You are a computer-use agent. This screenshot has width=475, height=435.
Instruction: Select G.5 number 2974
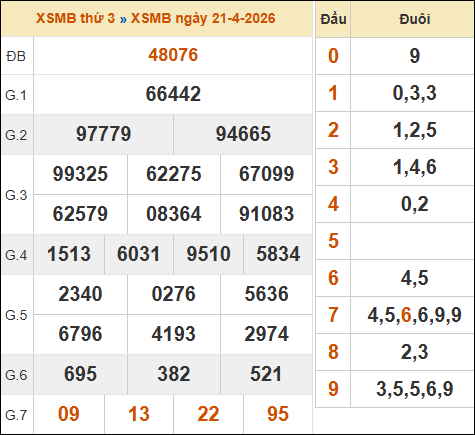tap(267, 334)
